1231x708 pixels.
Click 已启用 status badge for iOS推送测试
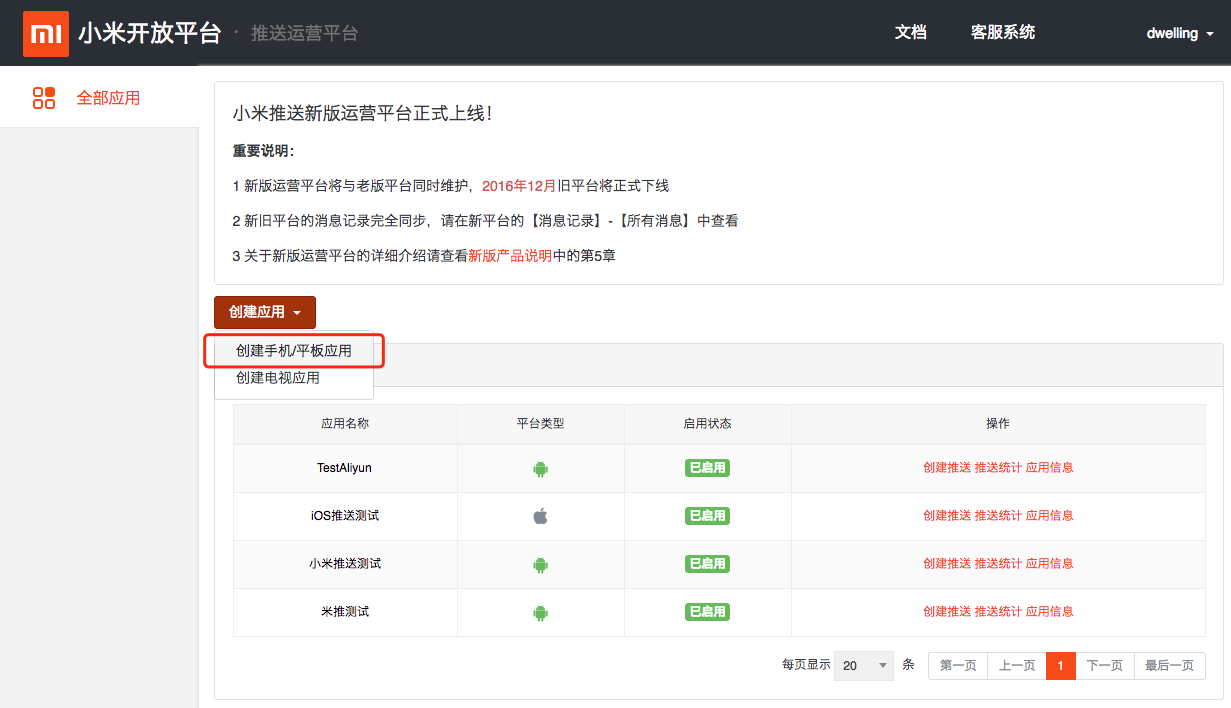707,516
